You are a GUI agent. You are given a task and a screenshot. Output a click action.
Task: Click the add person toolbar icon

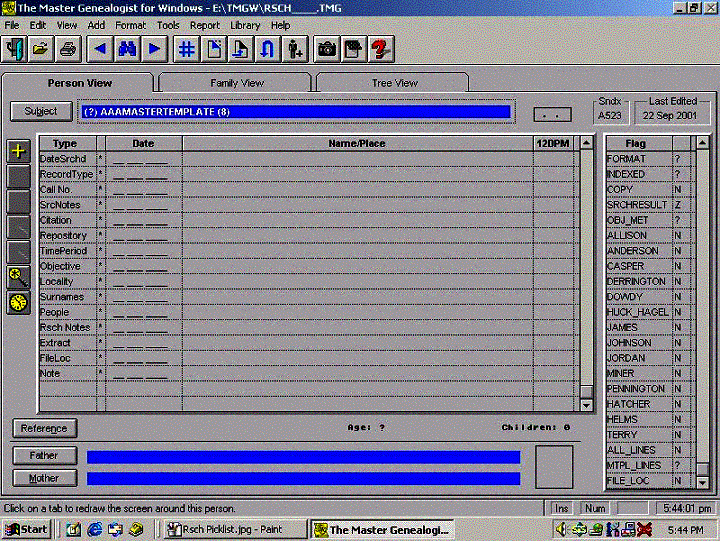click(294, 49)
